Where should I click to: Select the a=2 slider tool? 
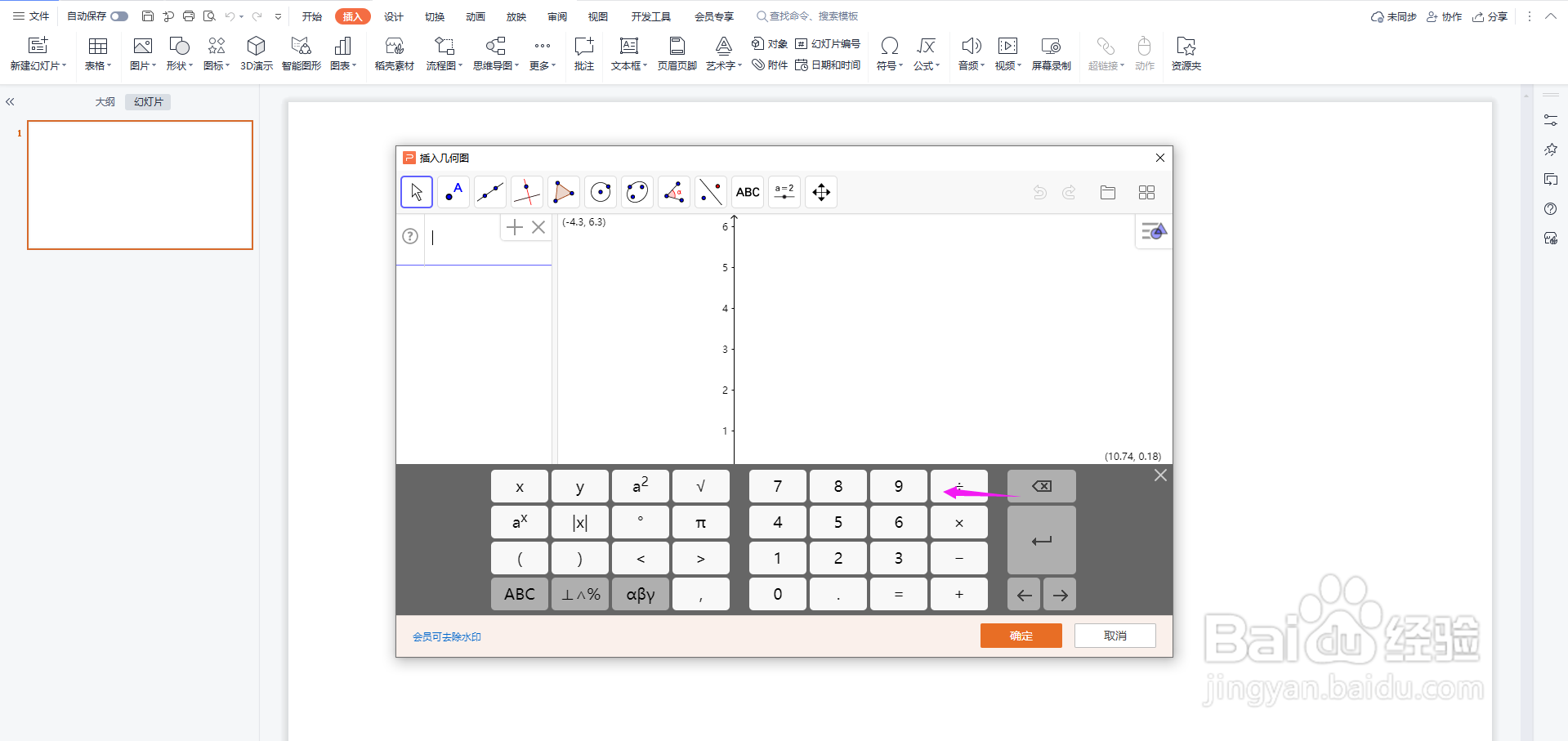(x=784, y=192)
